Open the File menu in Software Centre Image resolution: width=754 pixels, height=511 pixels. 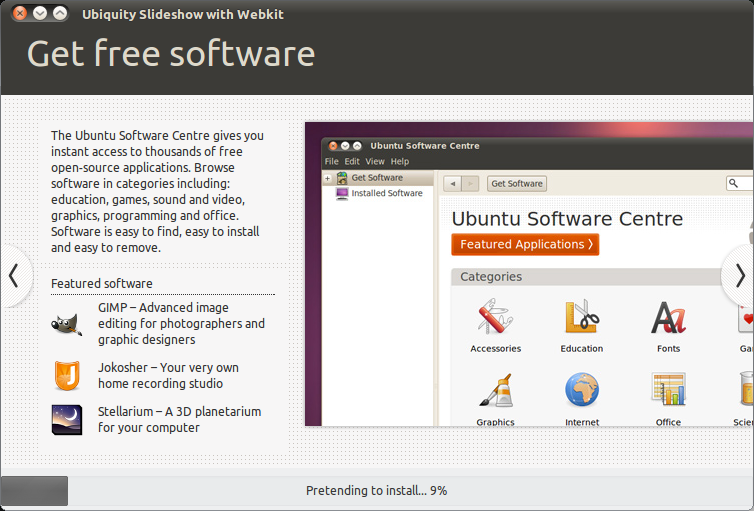(x=331, y=162)
